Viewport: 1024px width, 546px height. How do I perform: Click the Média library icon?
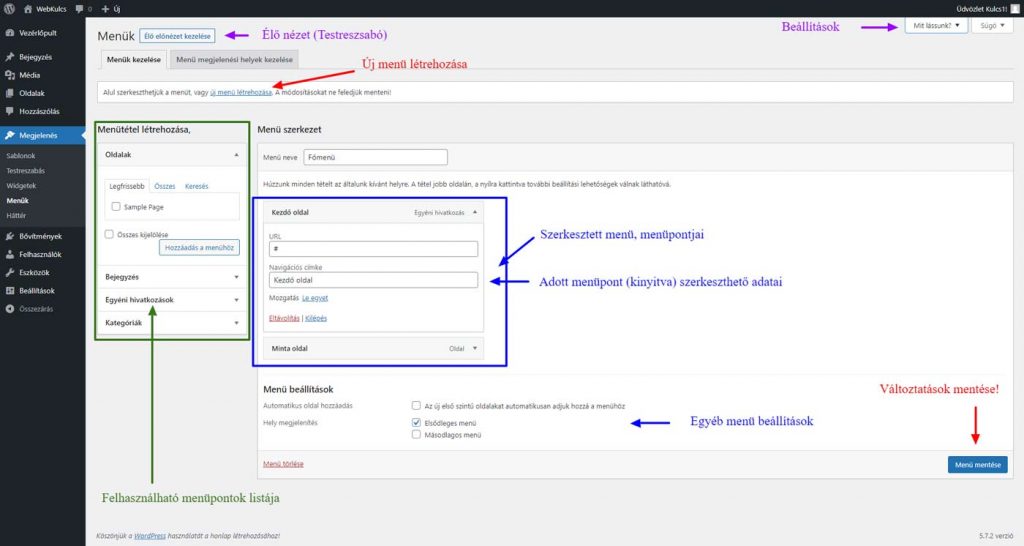pos(10,75)
